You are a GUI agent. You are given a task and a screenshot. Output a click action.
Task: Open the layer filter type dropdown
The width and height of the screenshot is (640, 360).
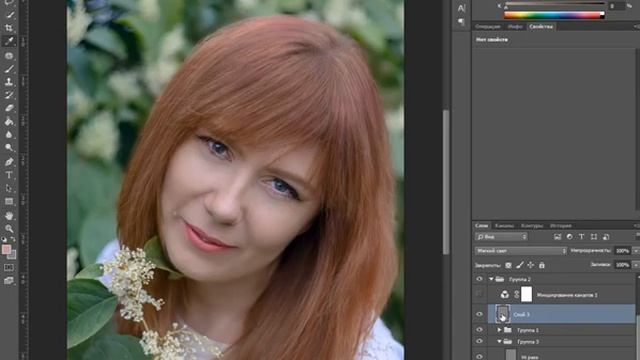click(501, 237)
